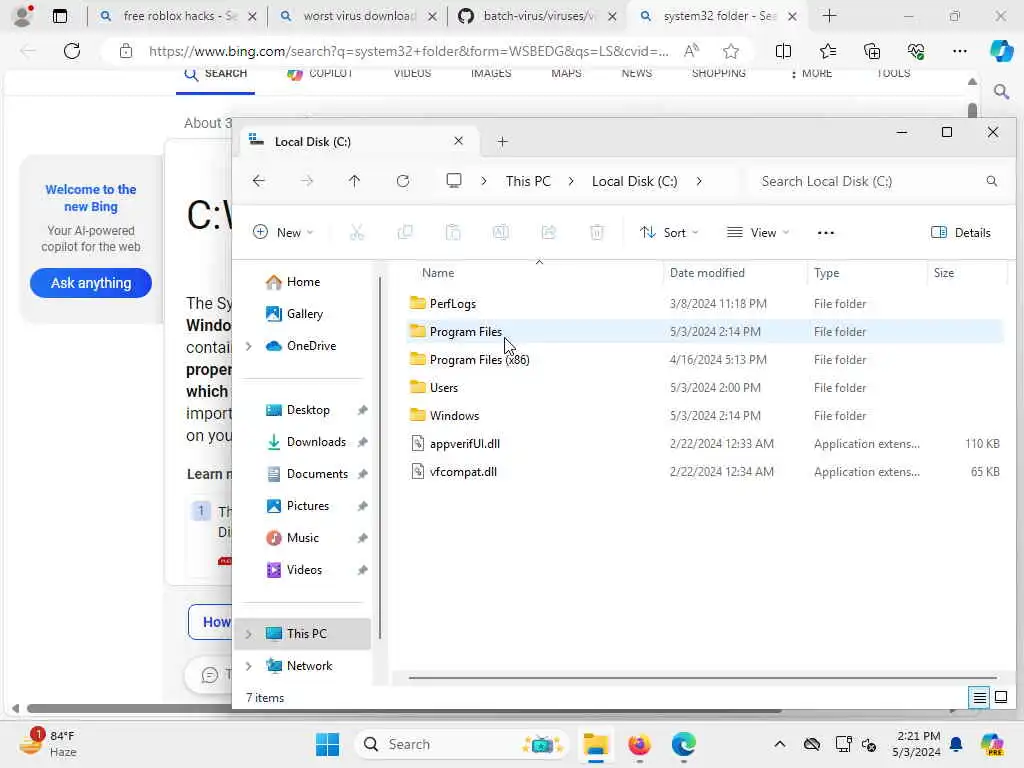Click the Explorer search magnifier icon

991,181
